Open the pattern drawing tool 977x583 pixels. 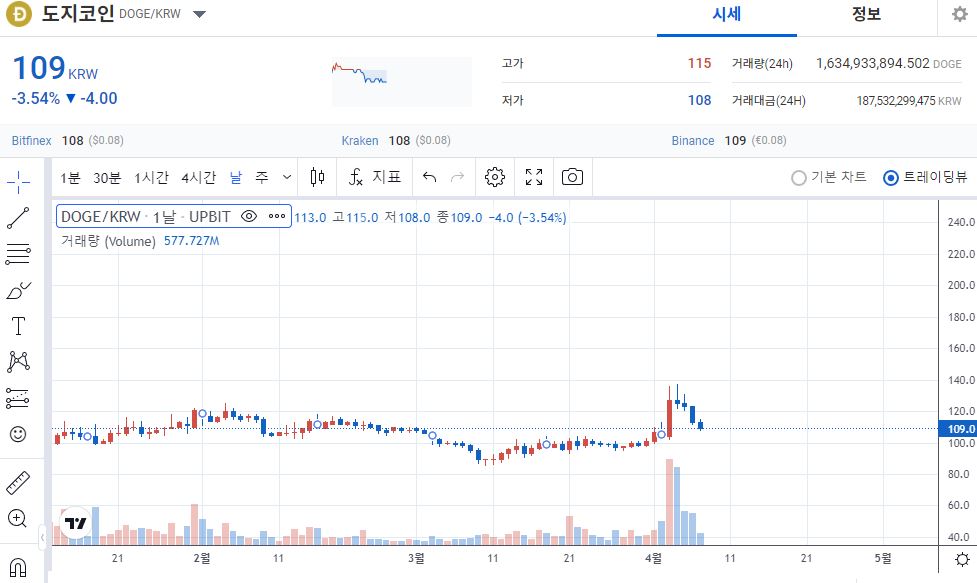coord(19,362)
